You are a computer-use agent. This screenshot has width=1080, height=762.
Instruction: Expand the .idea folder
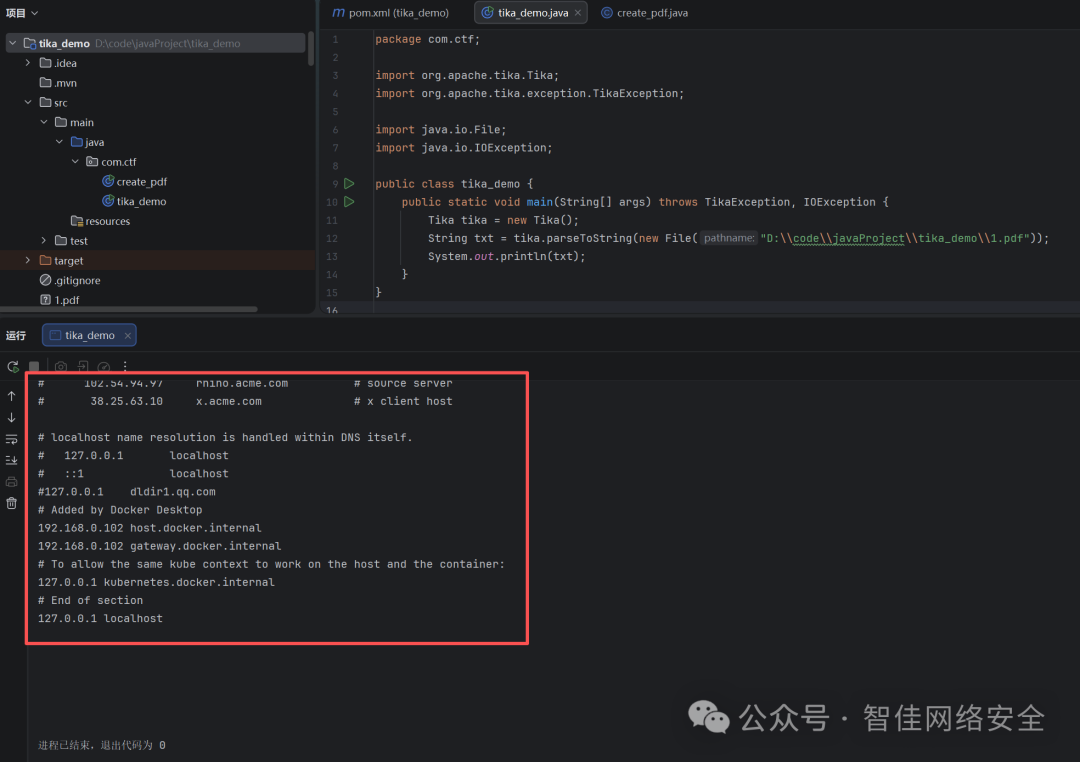tap(28, 63)
